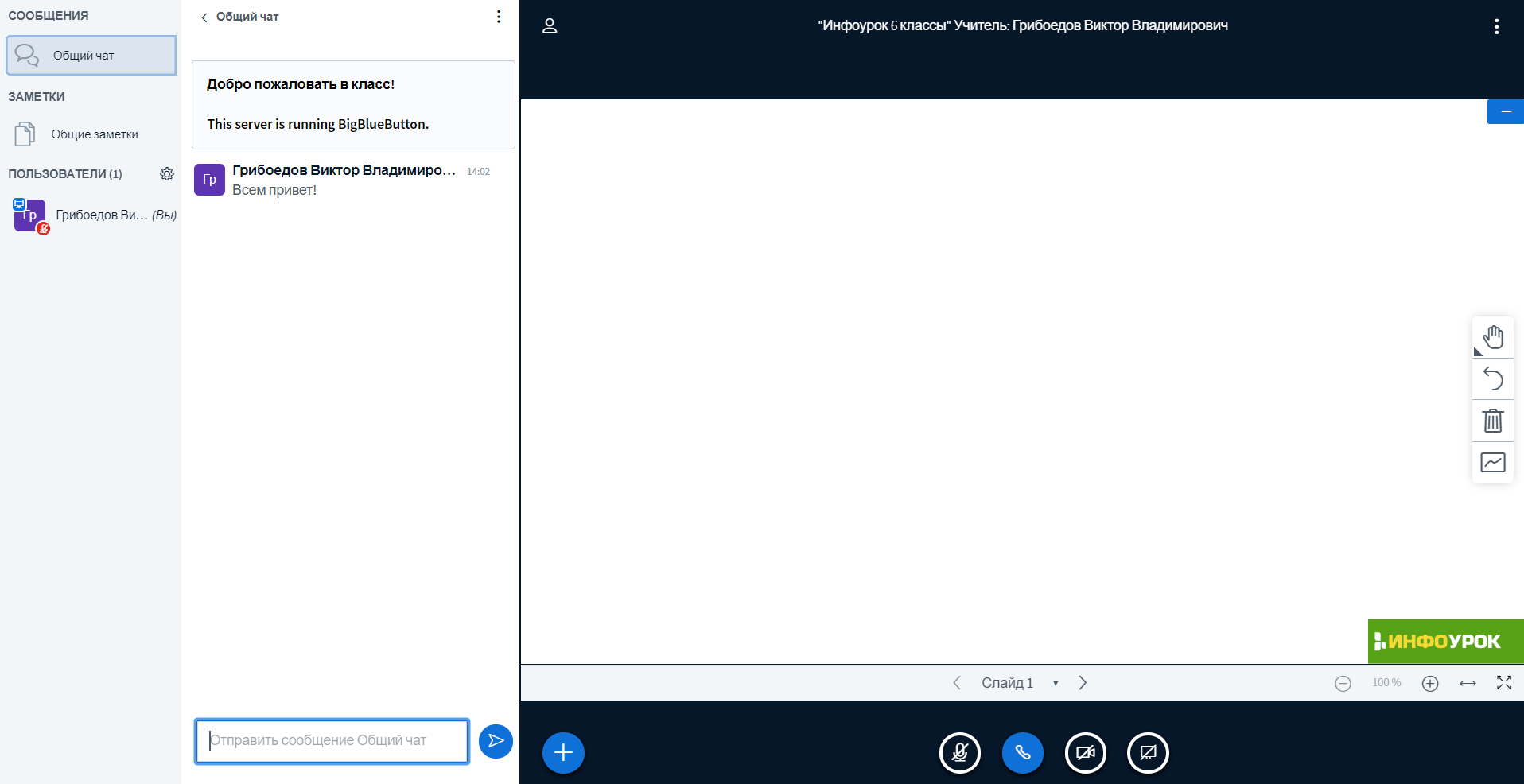
Task: Go to next slide
Action: pos(1083,683)
